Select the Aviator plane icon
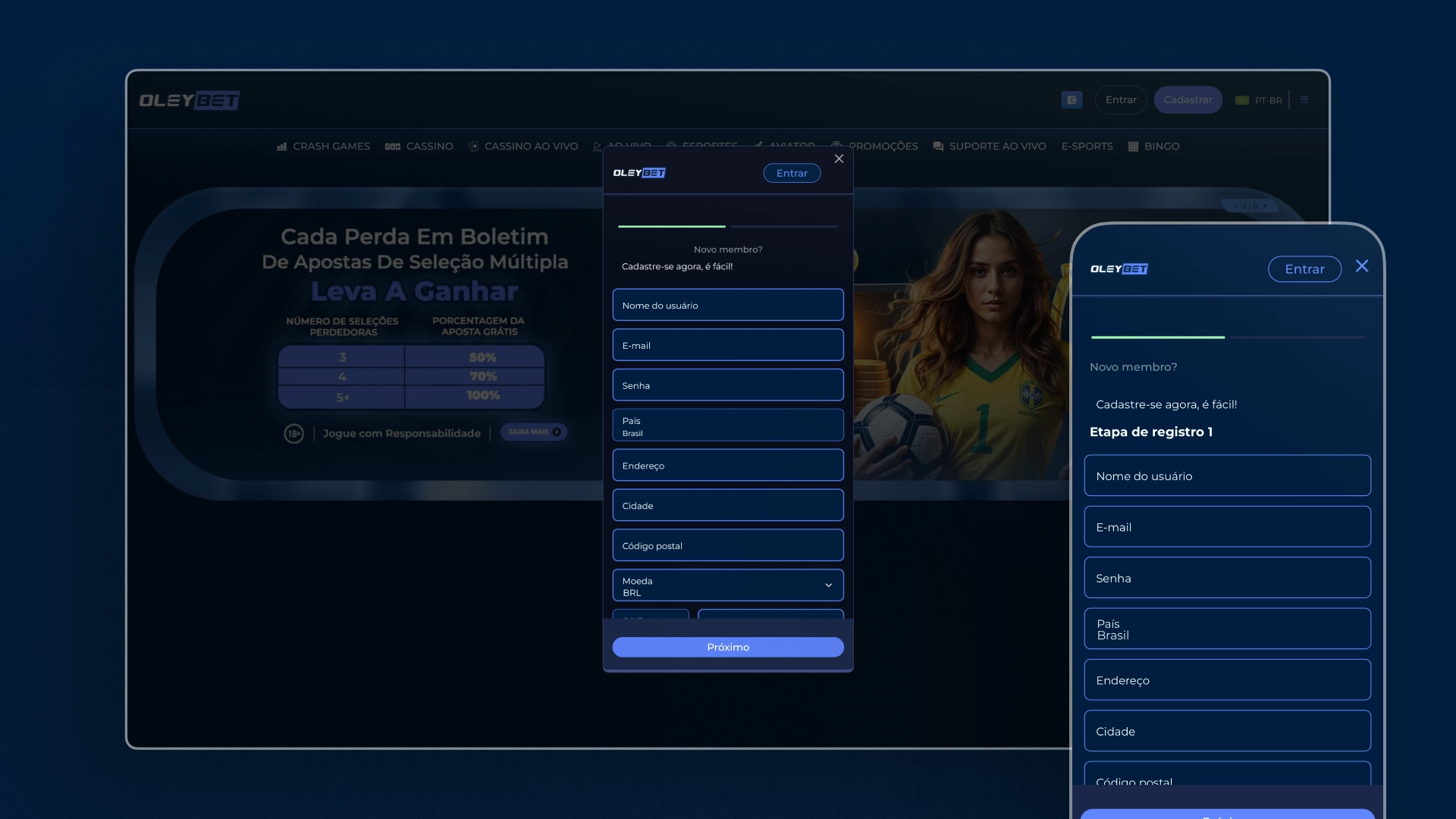This screenshot has width=1456, height=819. (x=758, y=146)
